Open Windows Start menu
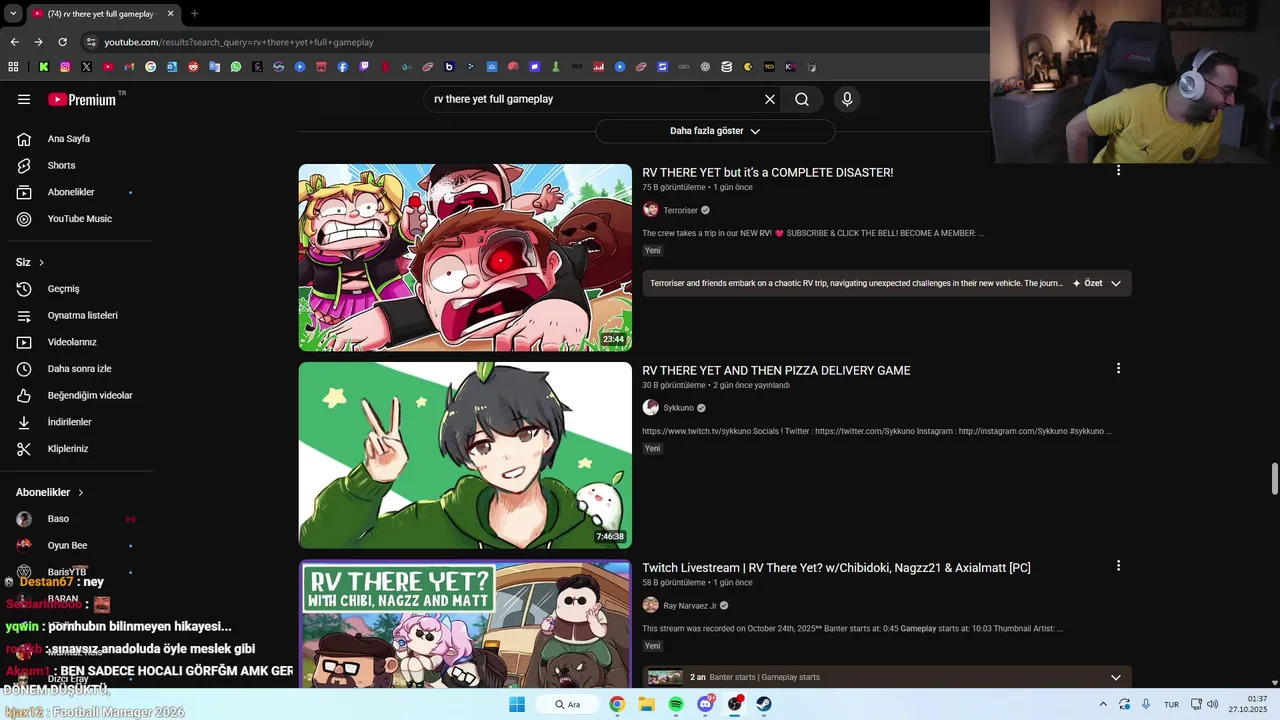The width and height of the screenshot is (1280, 720). tap(517, 704)
